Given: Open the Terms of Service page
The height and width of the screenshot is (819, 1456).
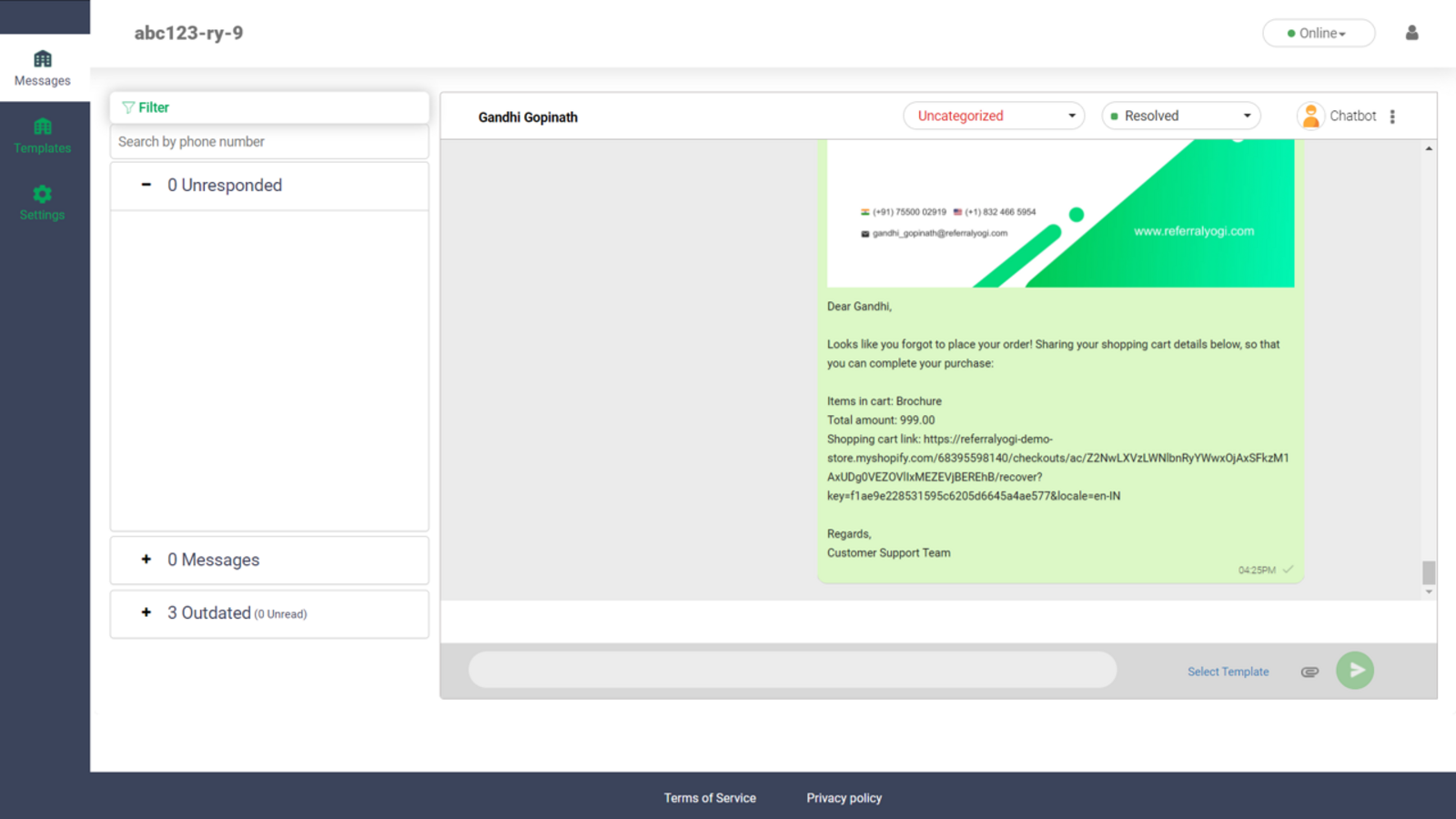Looking at the screenshot, I should click(710, 797).
